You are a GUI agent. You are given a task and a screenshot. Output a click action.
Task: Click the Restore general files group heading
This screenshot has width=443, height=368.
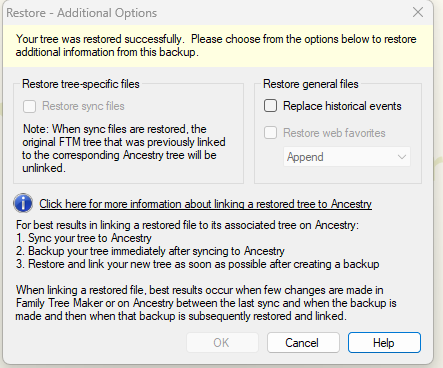coord(311,84)
